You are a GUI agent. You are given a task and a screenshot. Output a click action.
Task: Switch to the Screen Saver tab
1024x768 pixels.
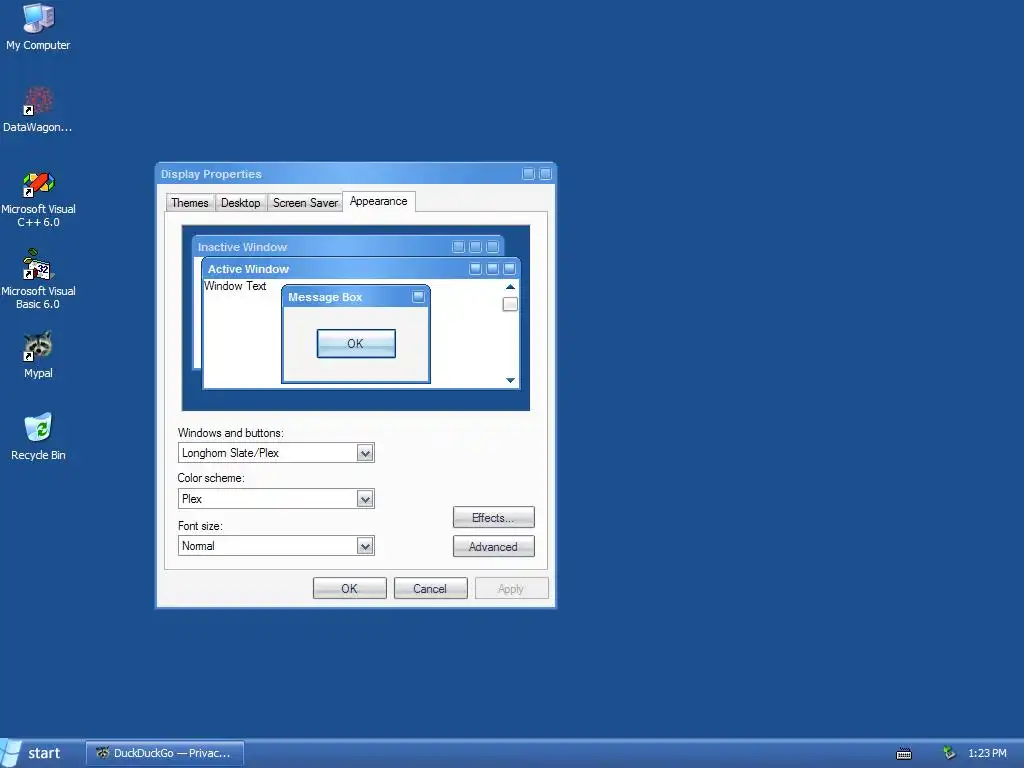305,203
